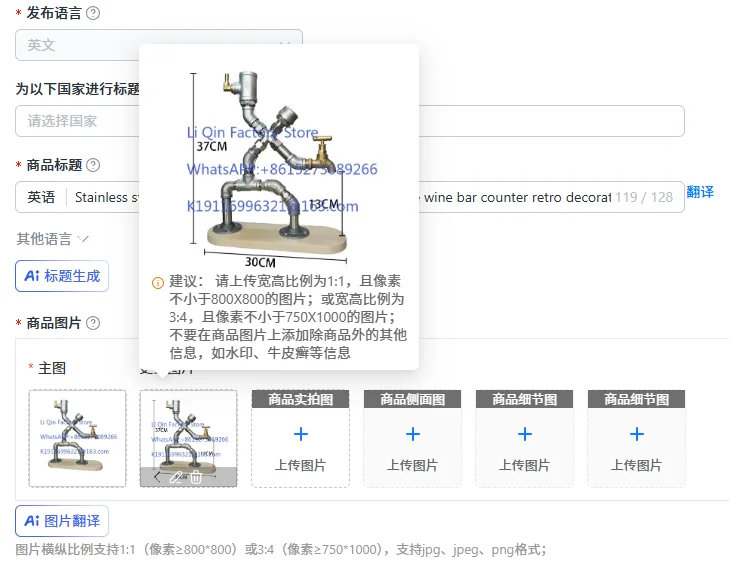Select the main image thumbnail under 主图
This screenshot has height=576, width=729.
tap(77, 438)
